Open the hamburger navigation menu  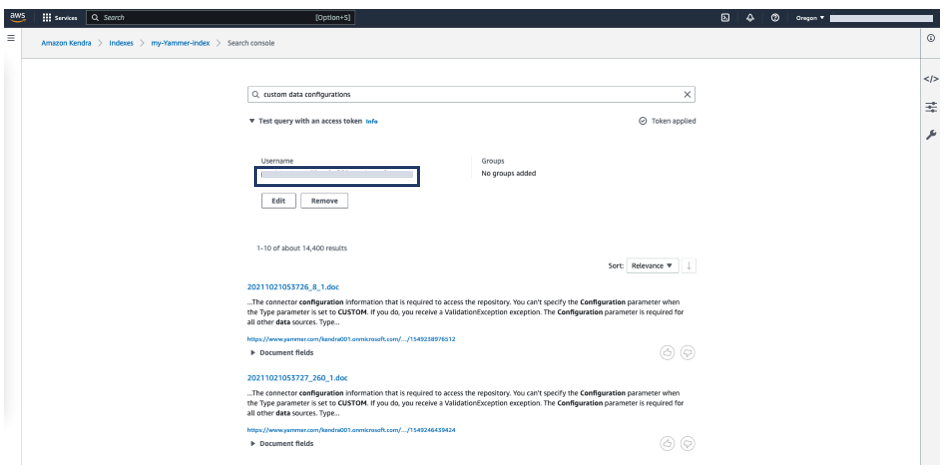pyautogui.click(x=11, y=38)
